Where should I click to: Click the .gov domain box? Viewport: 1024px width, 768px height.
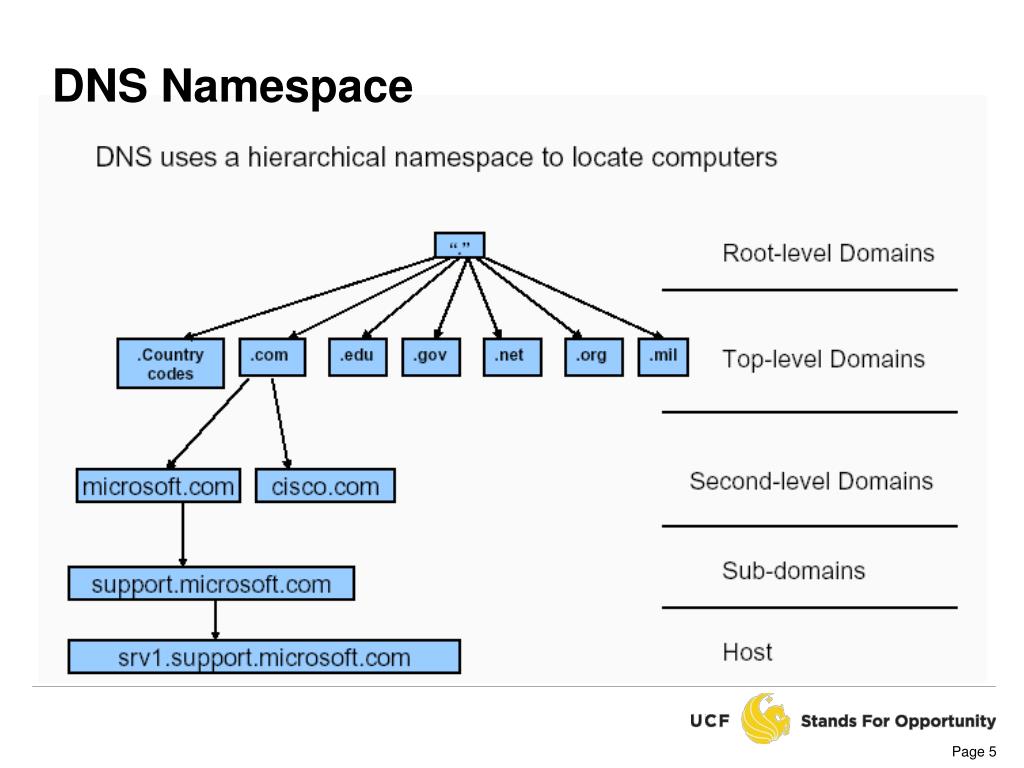(431, 357)
